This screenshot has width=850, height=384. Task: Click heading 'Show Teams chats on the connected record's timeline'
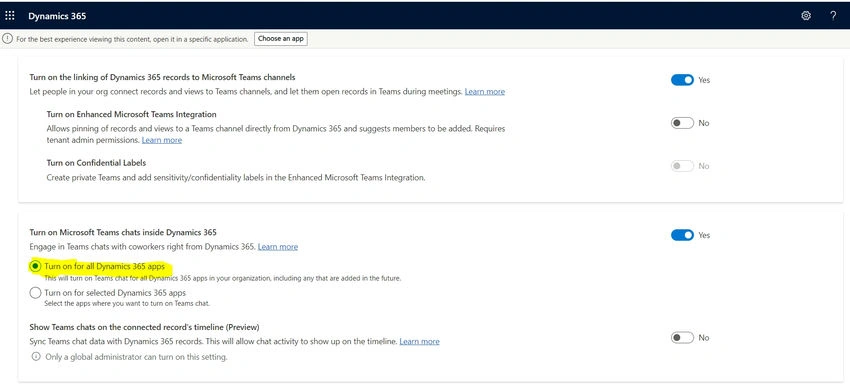point(144,327)
